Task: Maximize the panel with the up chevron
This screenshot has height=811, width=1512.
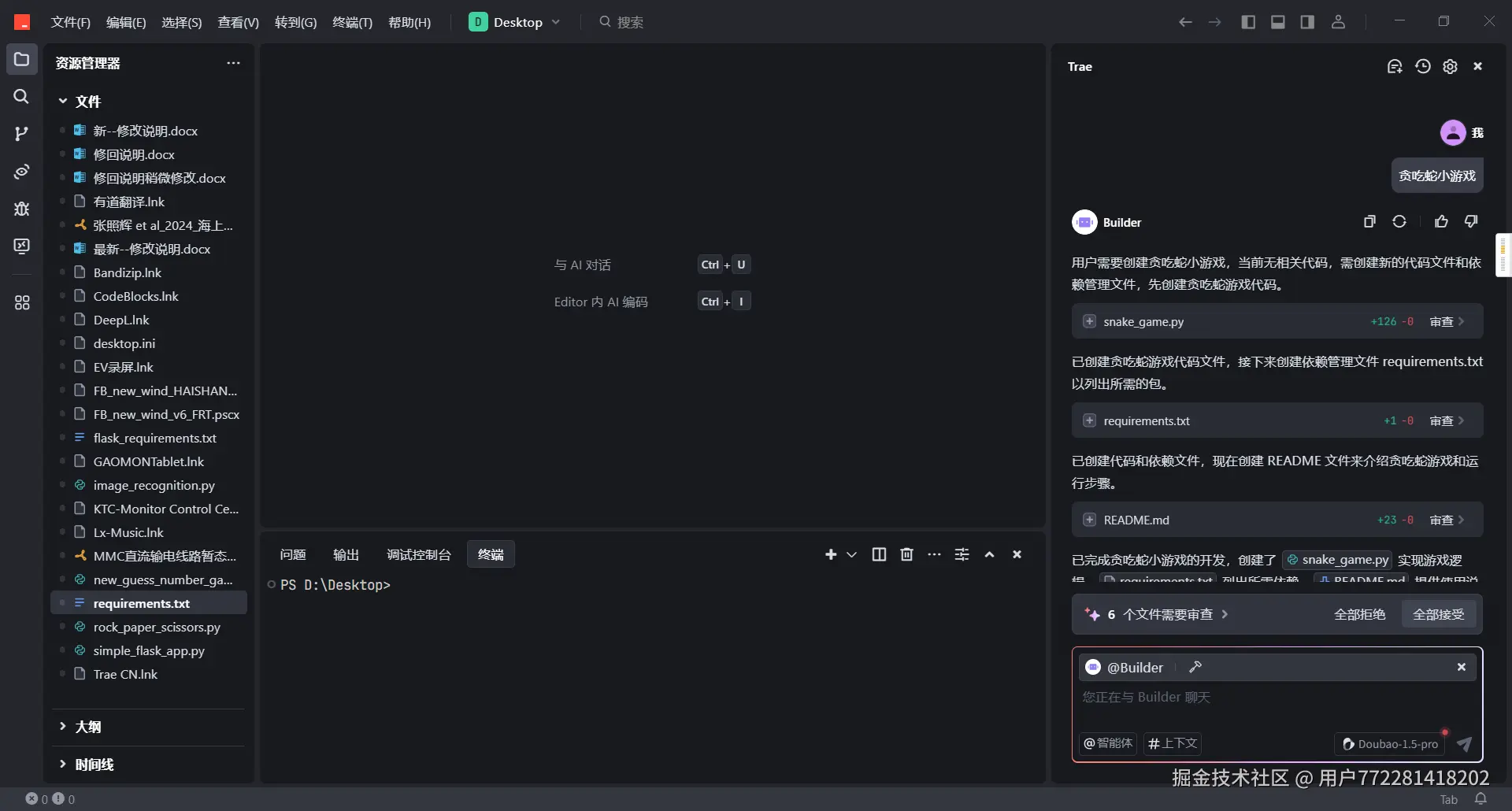Action: pos(989,555)
